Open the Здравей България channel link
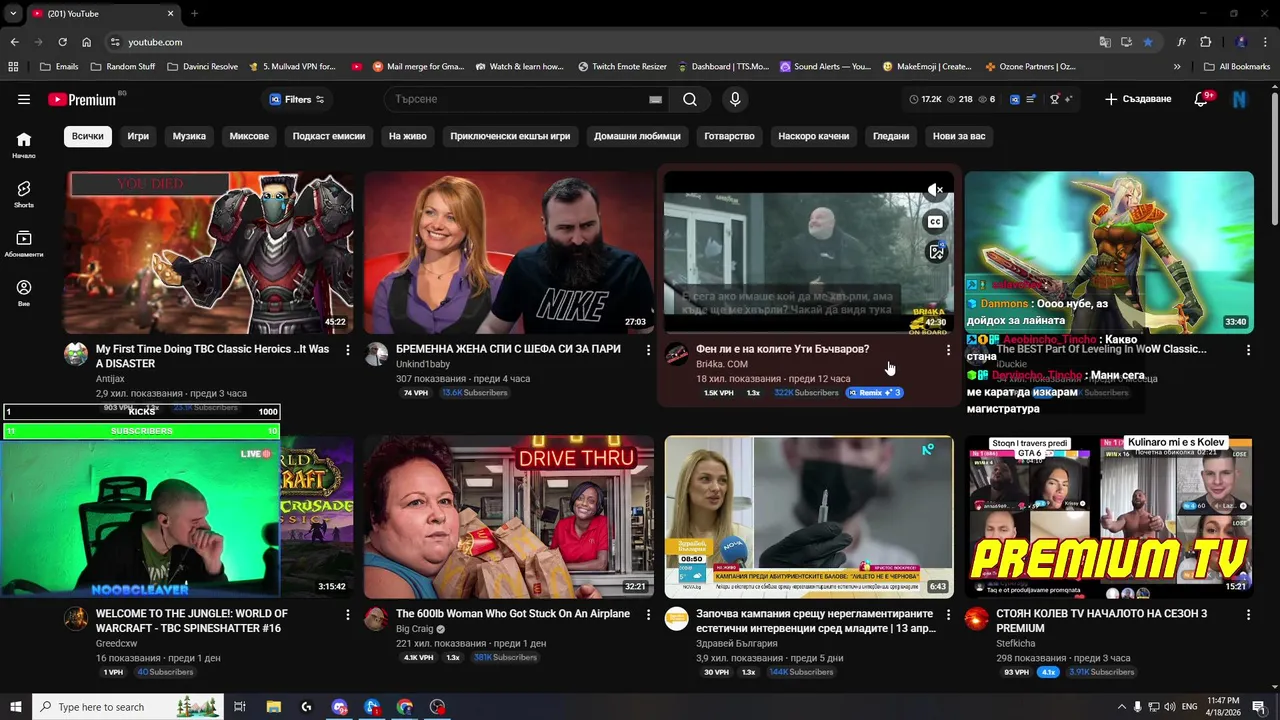 tap(736, 644)
